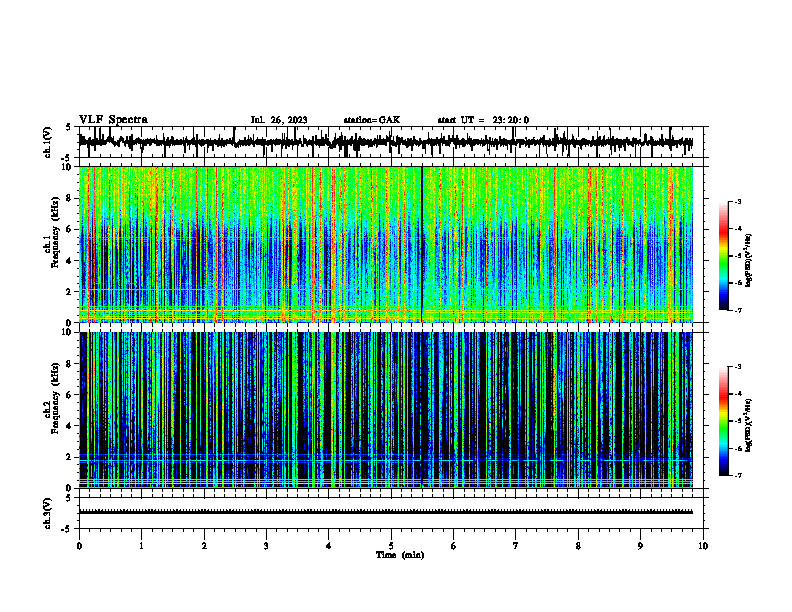Click the ch.2 "Frequency (kHz)" axis label
The image size is (792, 612).
(55, 398)
